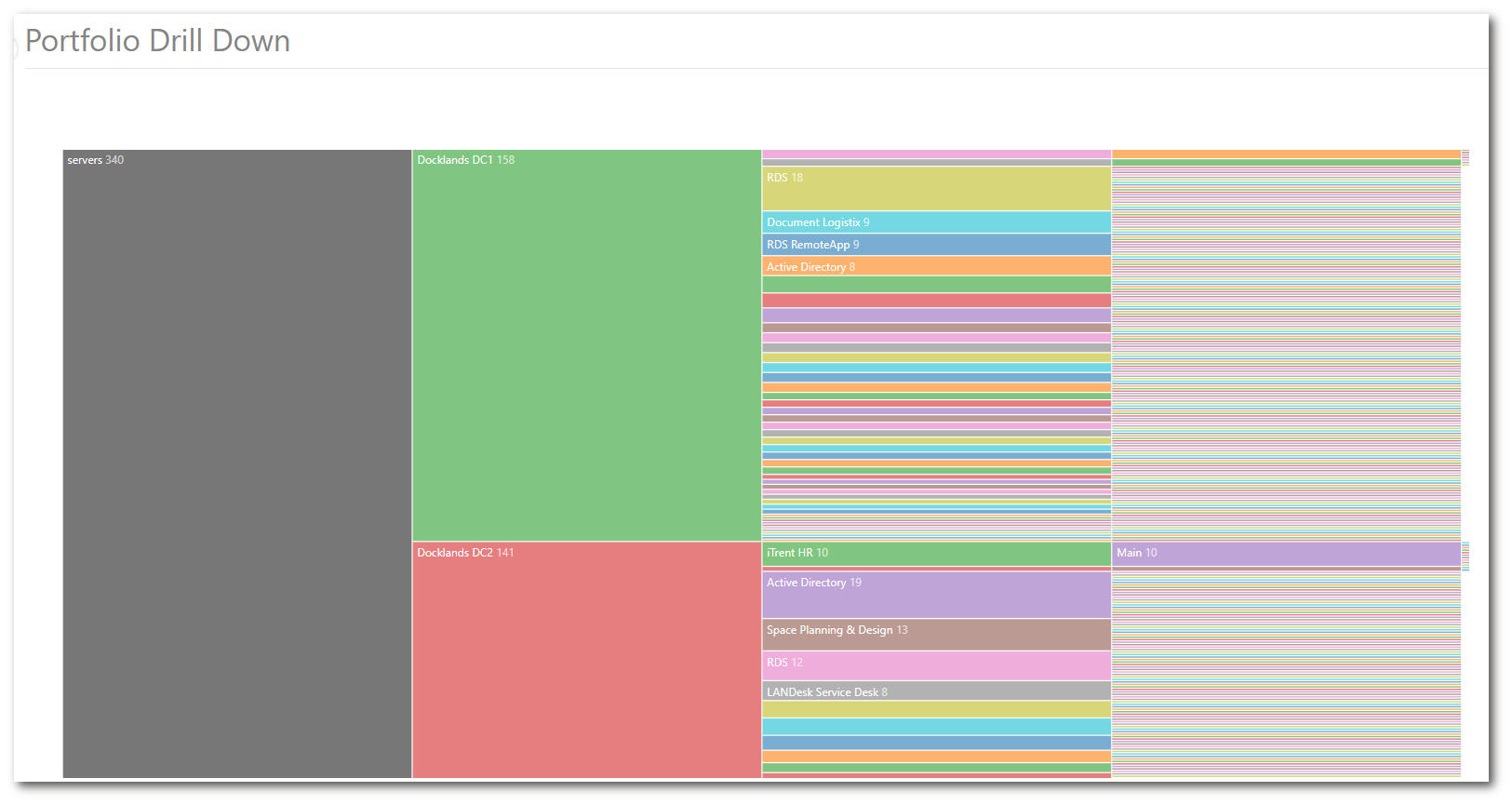
Task: Select the RDS 18 yellow block
Action: pyautogui.click(x=936, y=189)
